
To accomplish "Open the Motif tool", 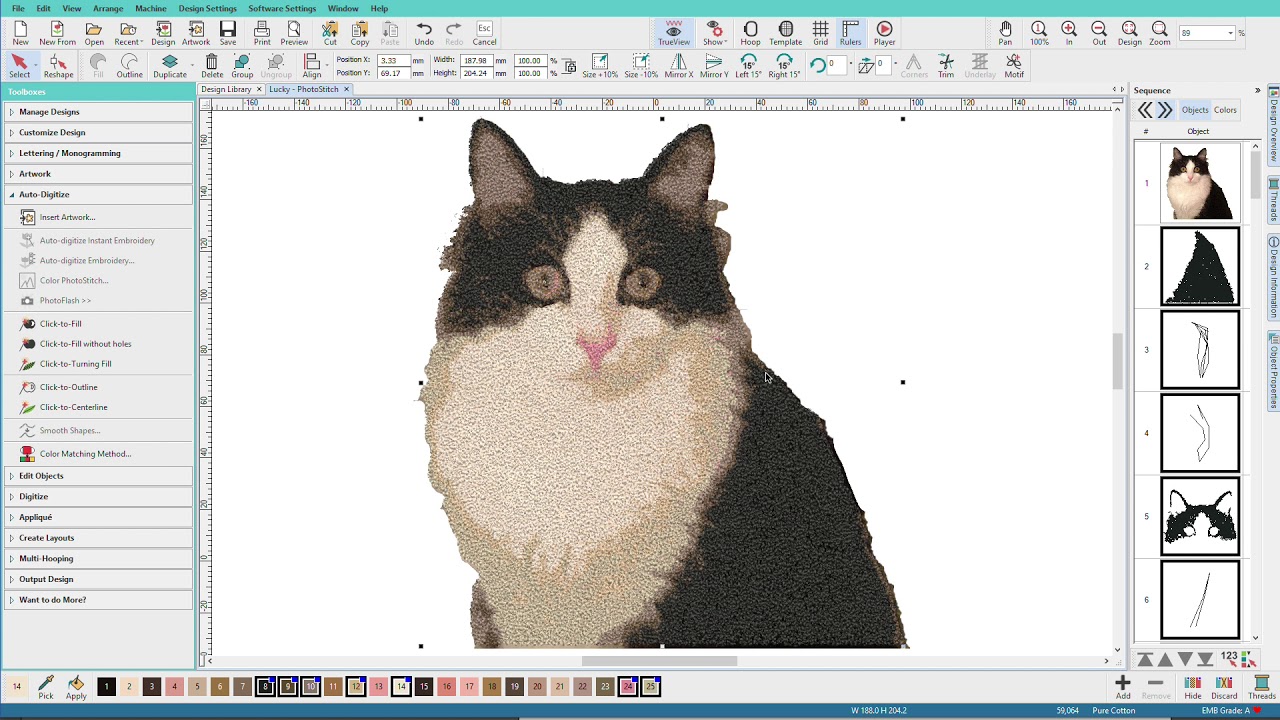I will tap(1014, 67).
